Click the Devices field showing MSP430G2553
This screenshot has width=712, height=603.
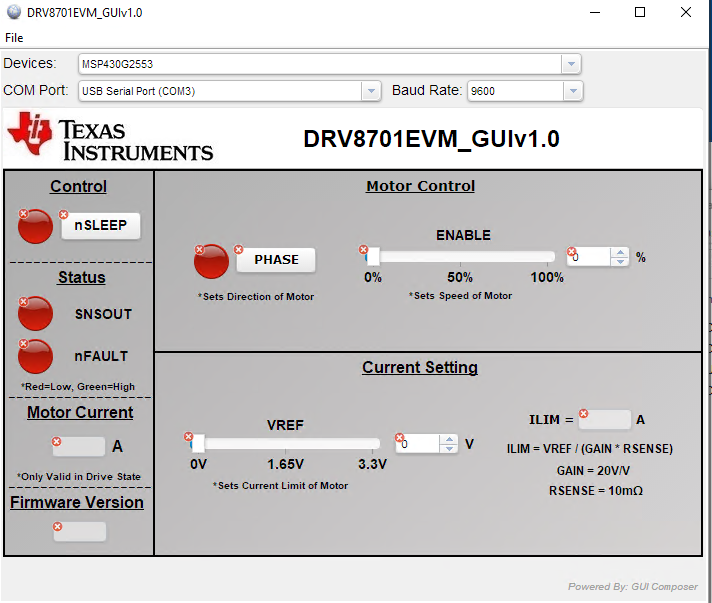[329, 64]
